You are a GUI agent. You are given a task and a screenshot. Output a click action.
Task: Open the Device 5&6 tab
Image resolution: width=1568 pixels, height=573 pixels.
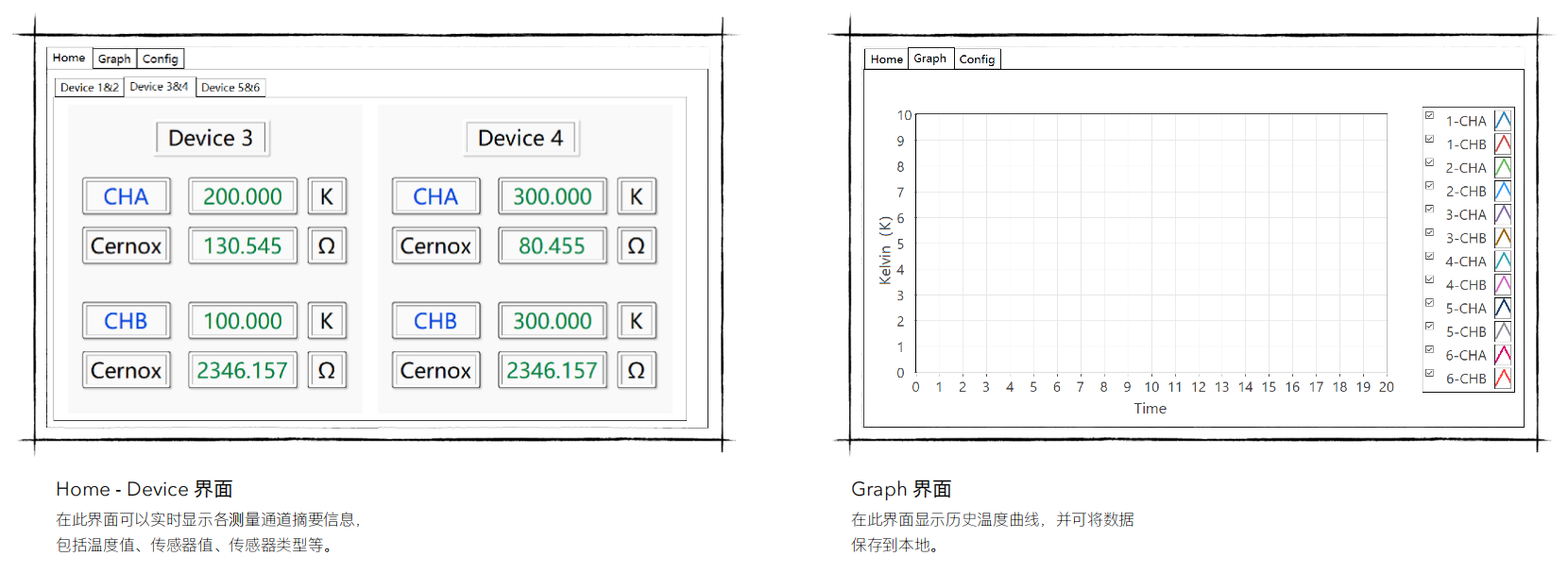tap(230, 88)
